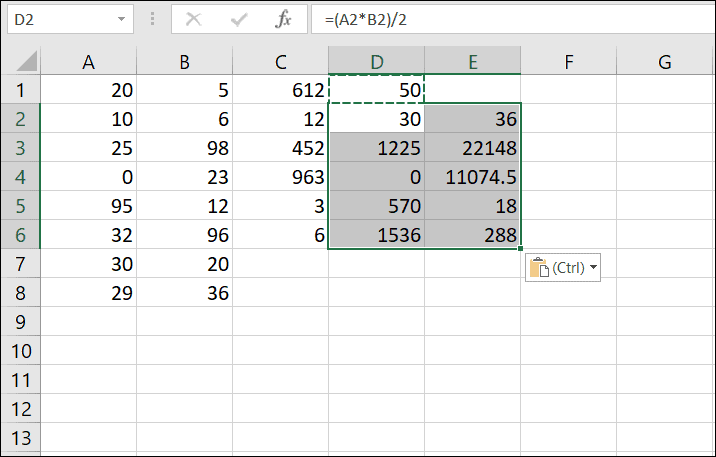Click cell D2 containing 30
This screenshot has height=457, width=716.
tap(376, 119)
